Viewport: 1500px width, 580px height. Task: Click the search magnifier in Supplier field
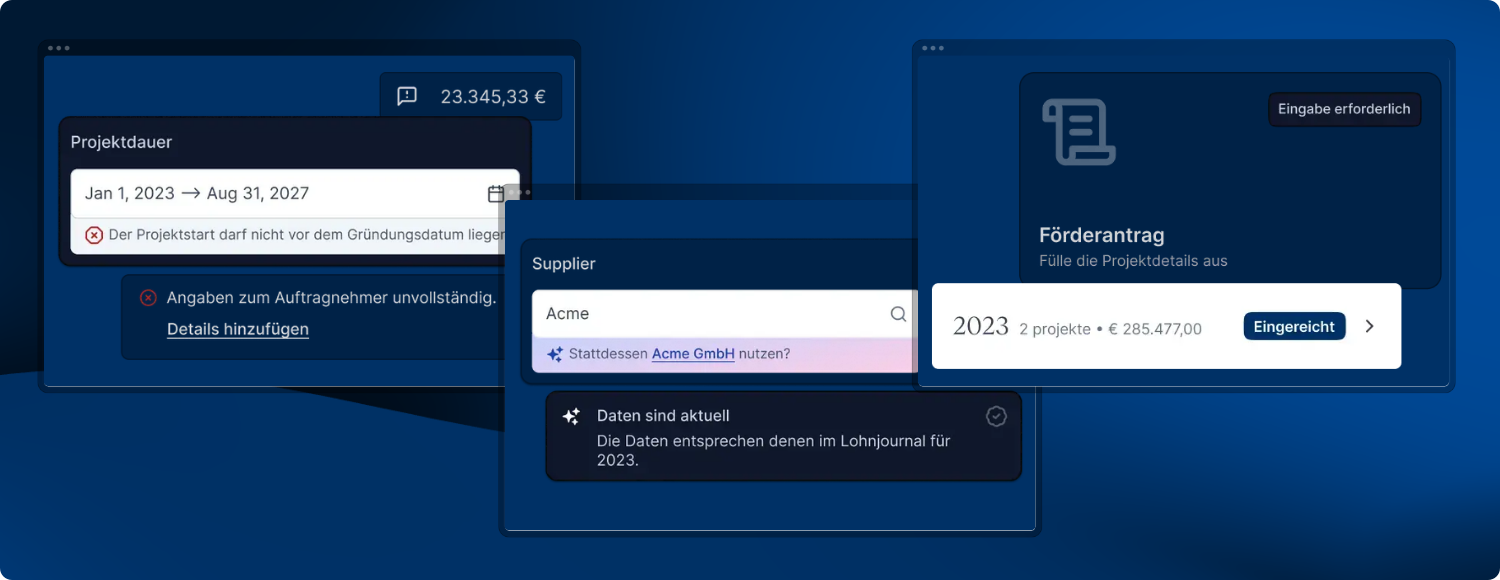898,314
